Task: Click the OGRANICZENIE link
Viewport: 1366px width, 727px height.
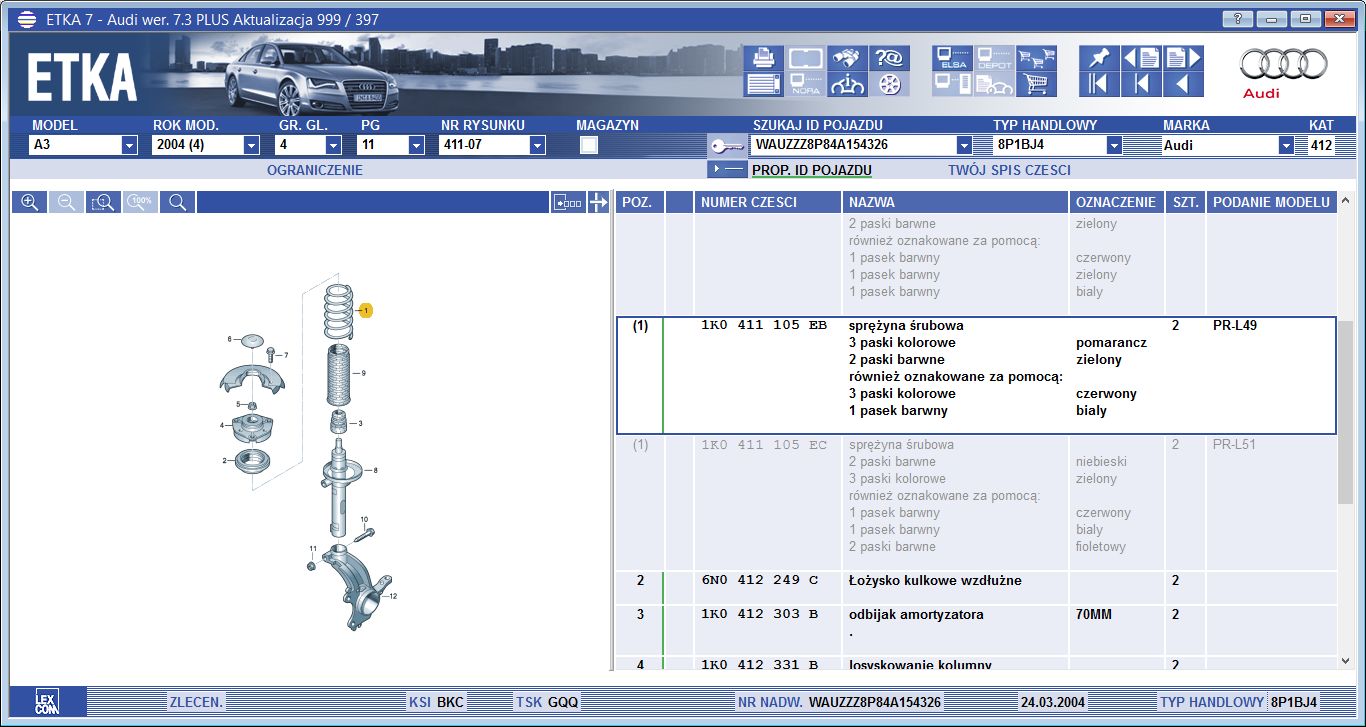Action: click(x=315, y=170)
